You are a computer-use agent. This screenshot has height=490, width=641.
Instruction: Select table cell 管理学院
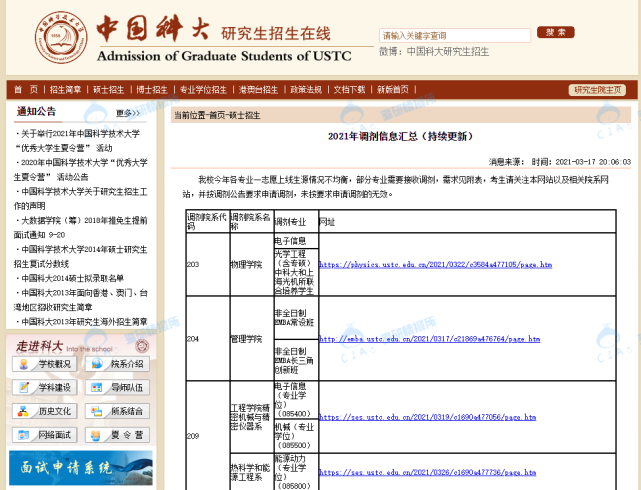coord(252,339)
